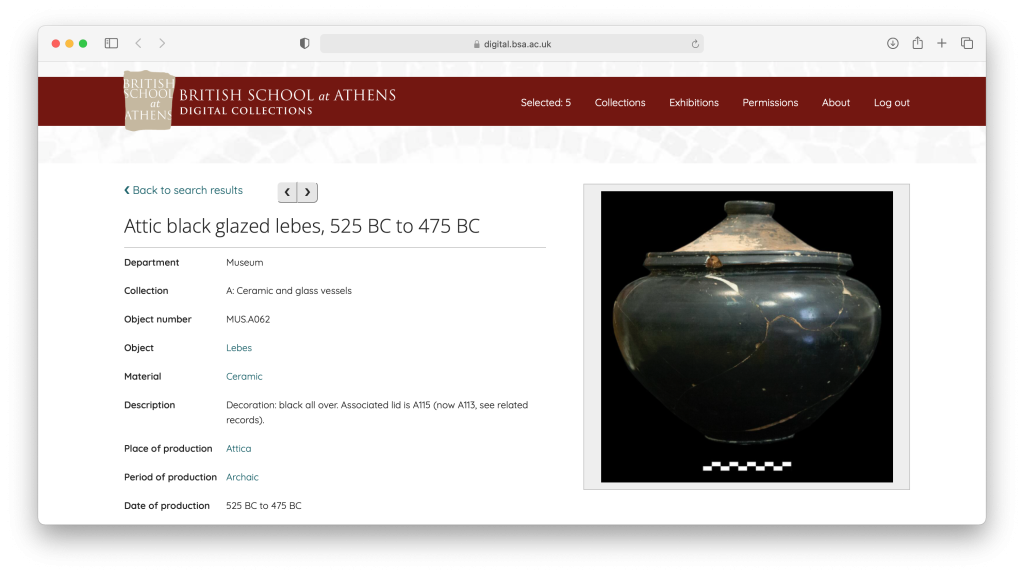1024x575 pixels.
Task: Open the Exhibitions menu item
Action: coord(694,103)
